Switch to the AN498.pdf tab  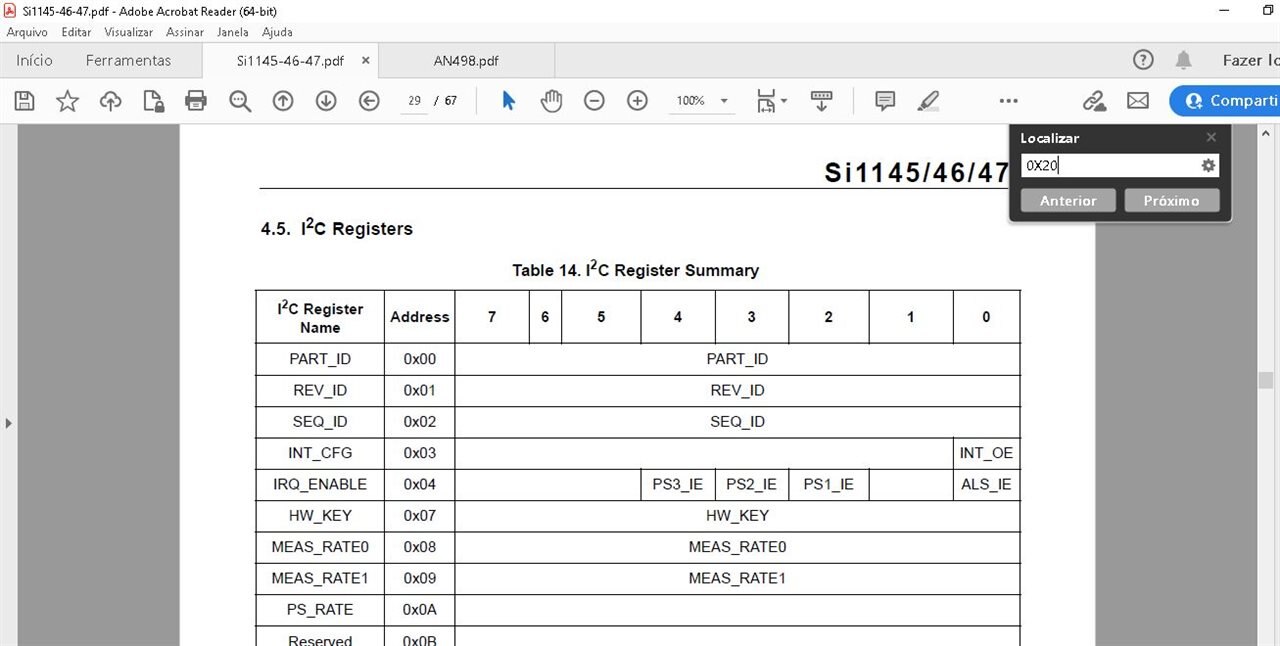click(466, 60)
